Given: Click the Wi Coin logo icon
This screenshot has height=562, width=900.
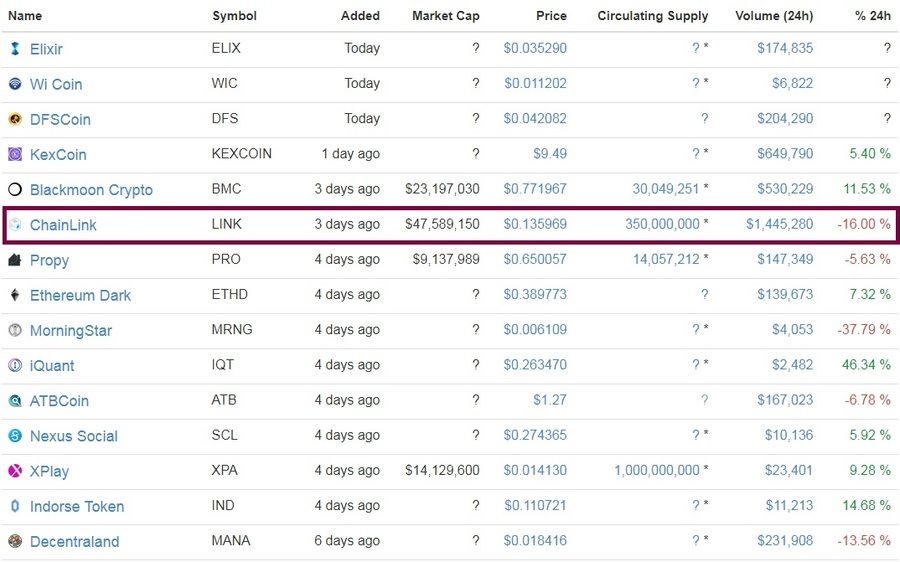Looking at the screenshot, I should coord(15,84).
